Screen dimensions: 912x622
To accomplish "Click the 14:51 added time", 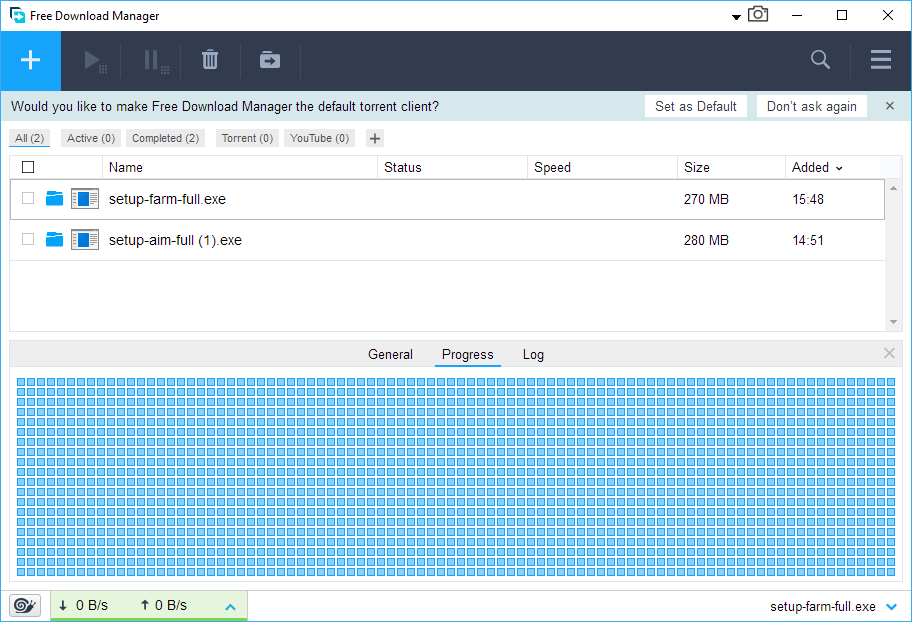I will [808, 240].
